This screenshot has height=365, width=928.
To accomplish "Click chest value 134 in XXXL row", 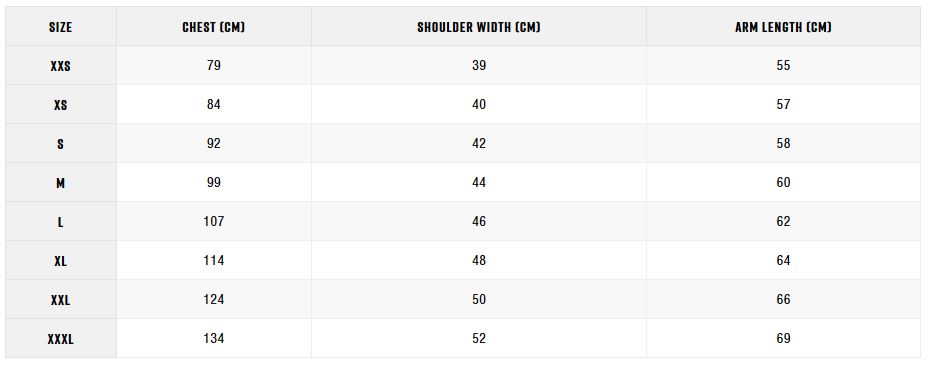I will (214, 338).
